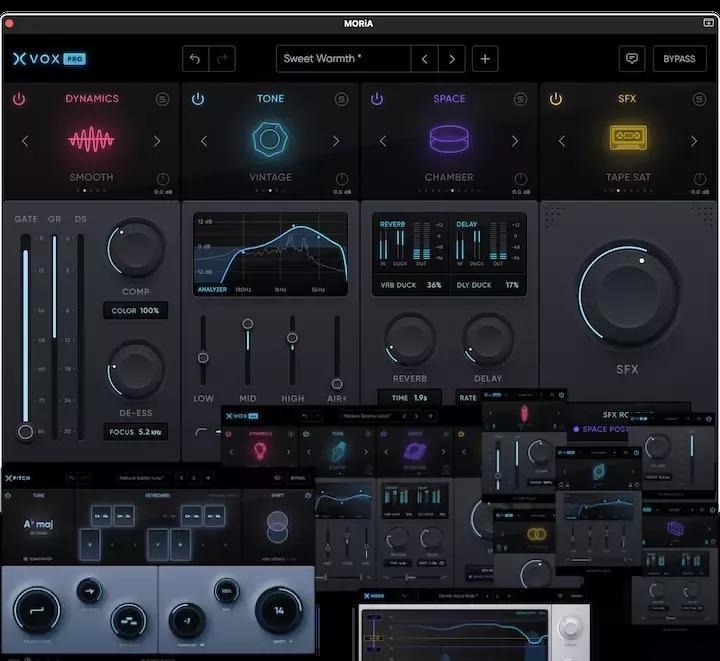Switch to next SFX style

point(693,141)
